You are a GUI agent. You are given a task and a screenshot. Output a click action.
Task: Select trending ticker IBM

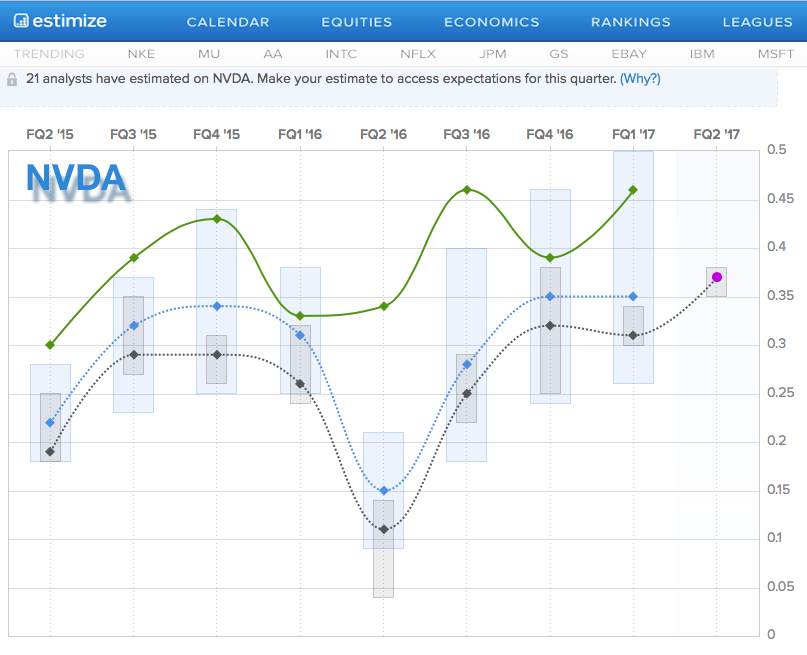(702, 54)
